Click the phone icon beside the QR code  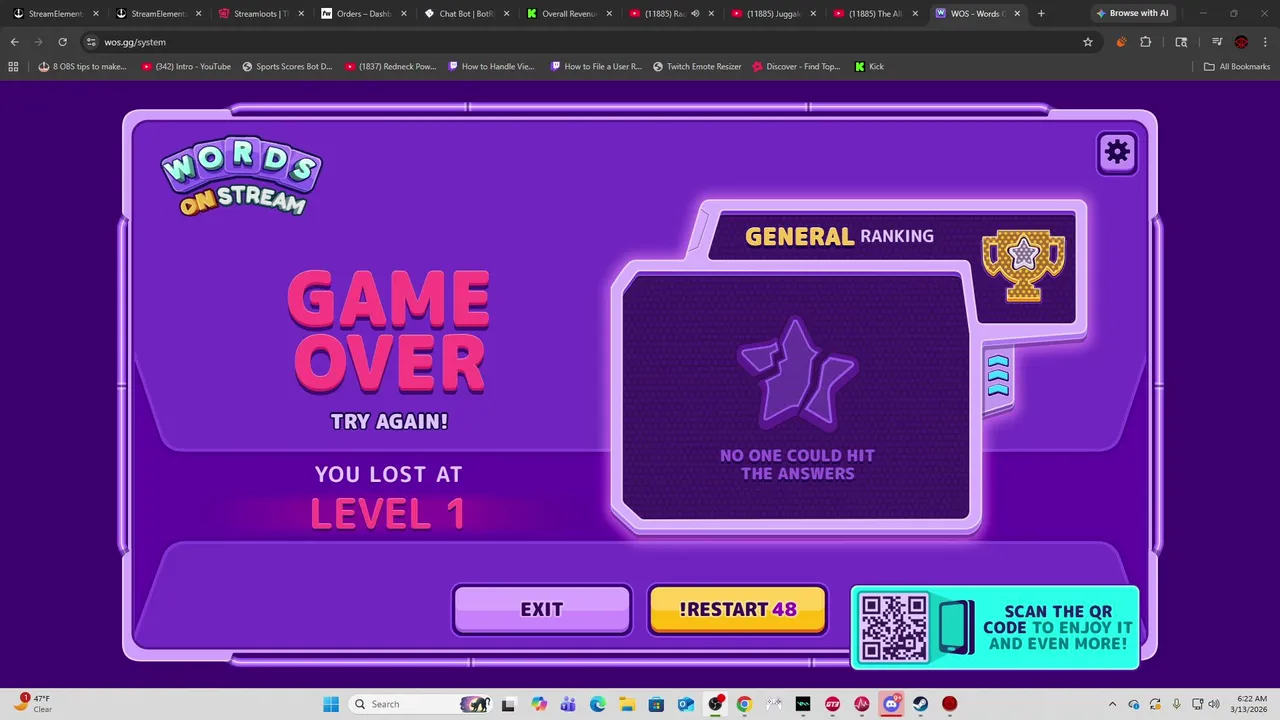pos(956,627)
